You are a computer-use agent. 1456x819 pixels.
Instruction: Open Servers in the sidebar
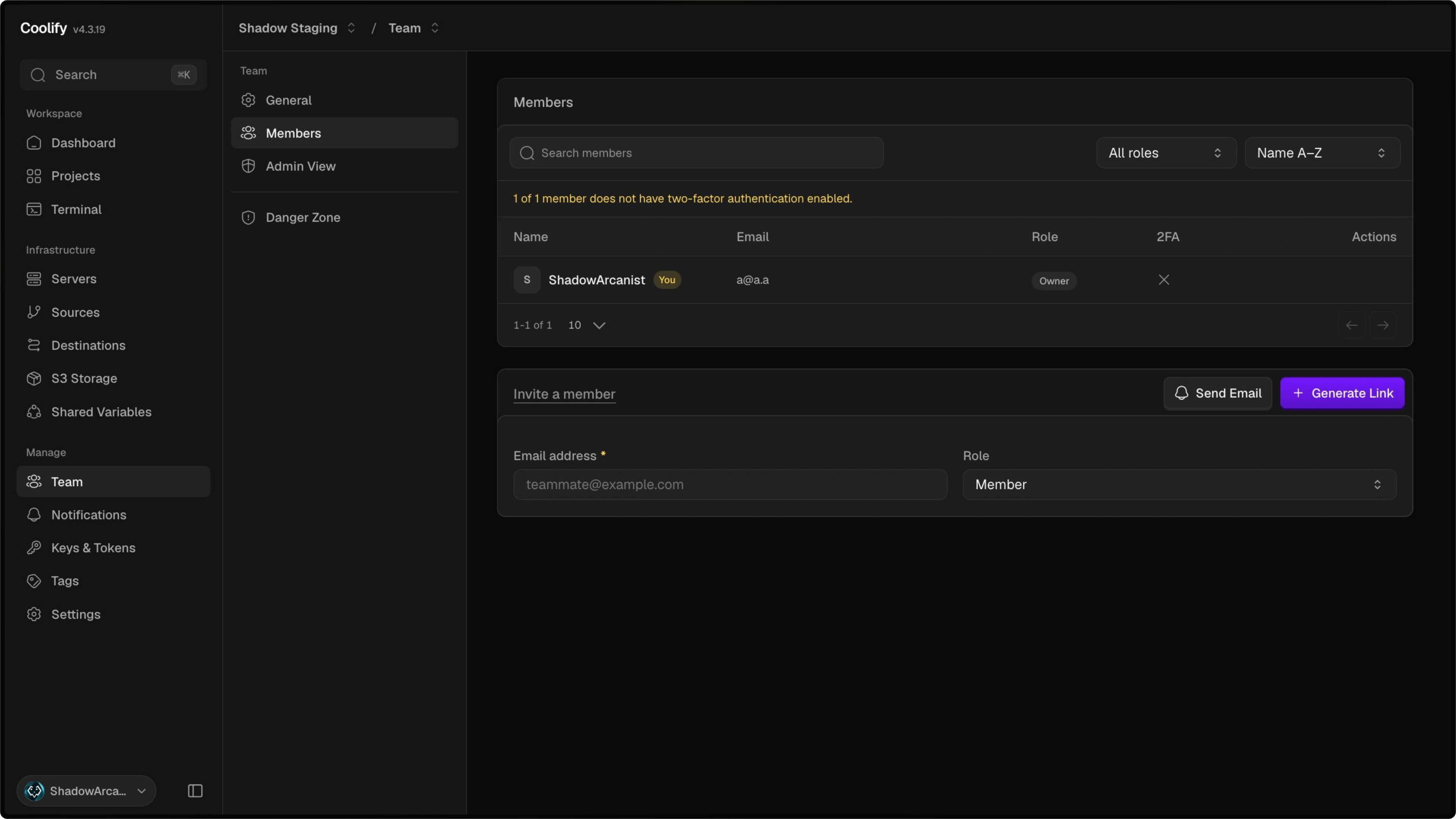pos(113,279)
